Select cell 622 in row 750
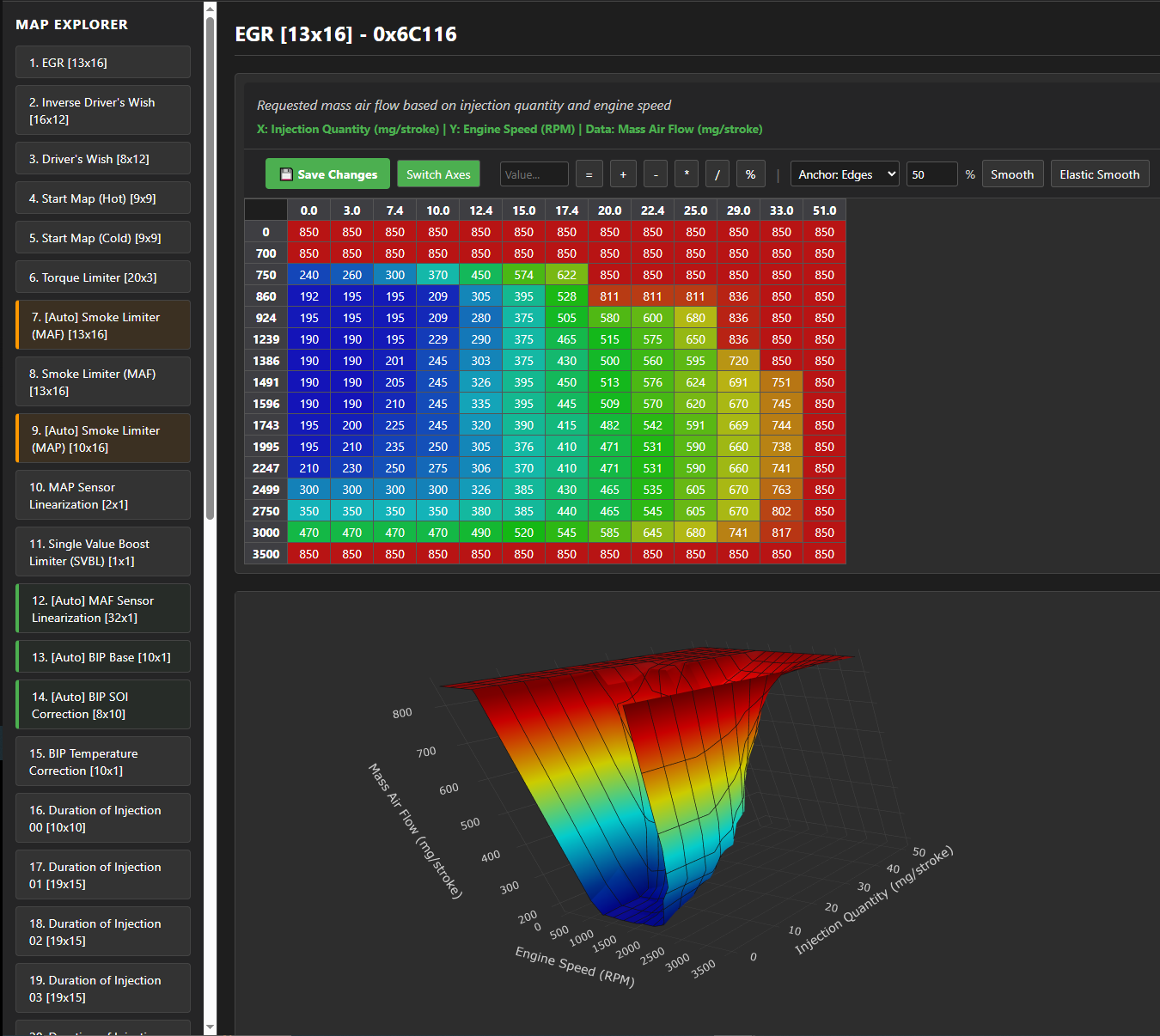This screenshot has width=1160, height=1036. tap(567, 275)
